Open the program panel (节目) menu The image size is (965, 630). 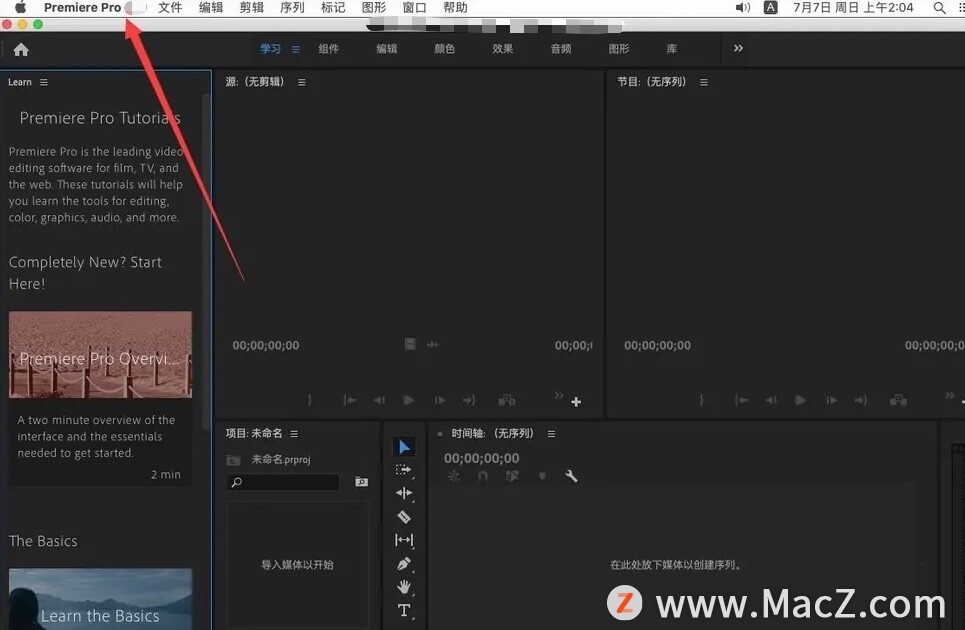[x=703, y=82]
